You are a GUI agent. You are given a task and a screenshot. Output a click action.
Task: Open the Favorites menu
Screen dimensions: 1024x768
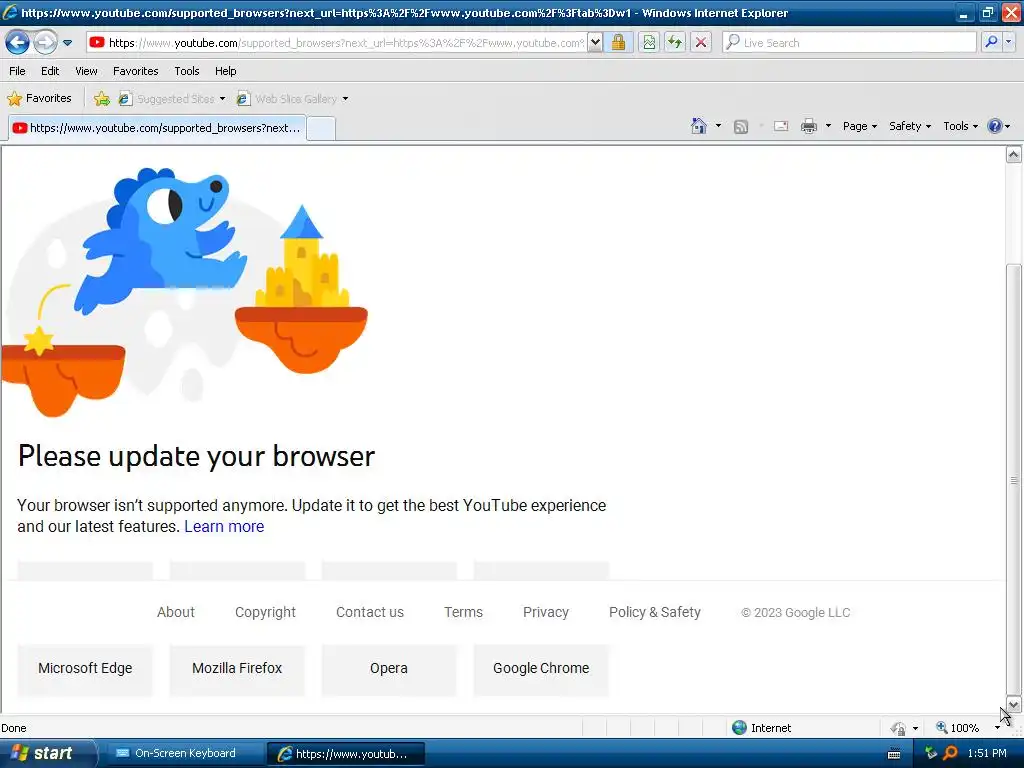(x=135, y=71)
